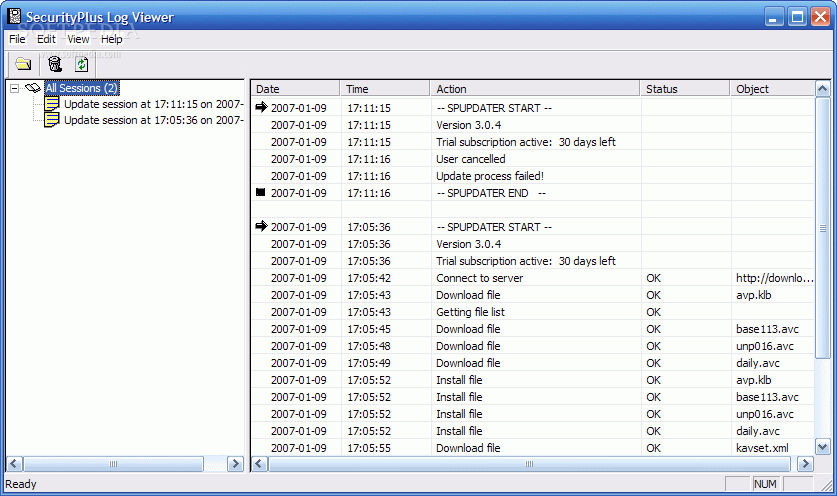Select Install file row for daily.avc
Viewport: 837px width, 496px height.
tap(533, 431)
